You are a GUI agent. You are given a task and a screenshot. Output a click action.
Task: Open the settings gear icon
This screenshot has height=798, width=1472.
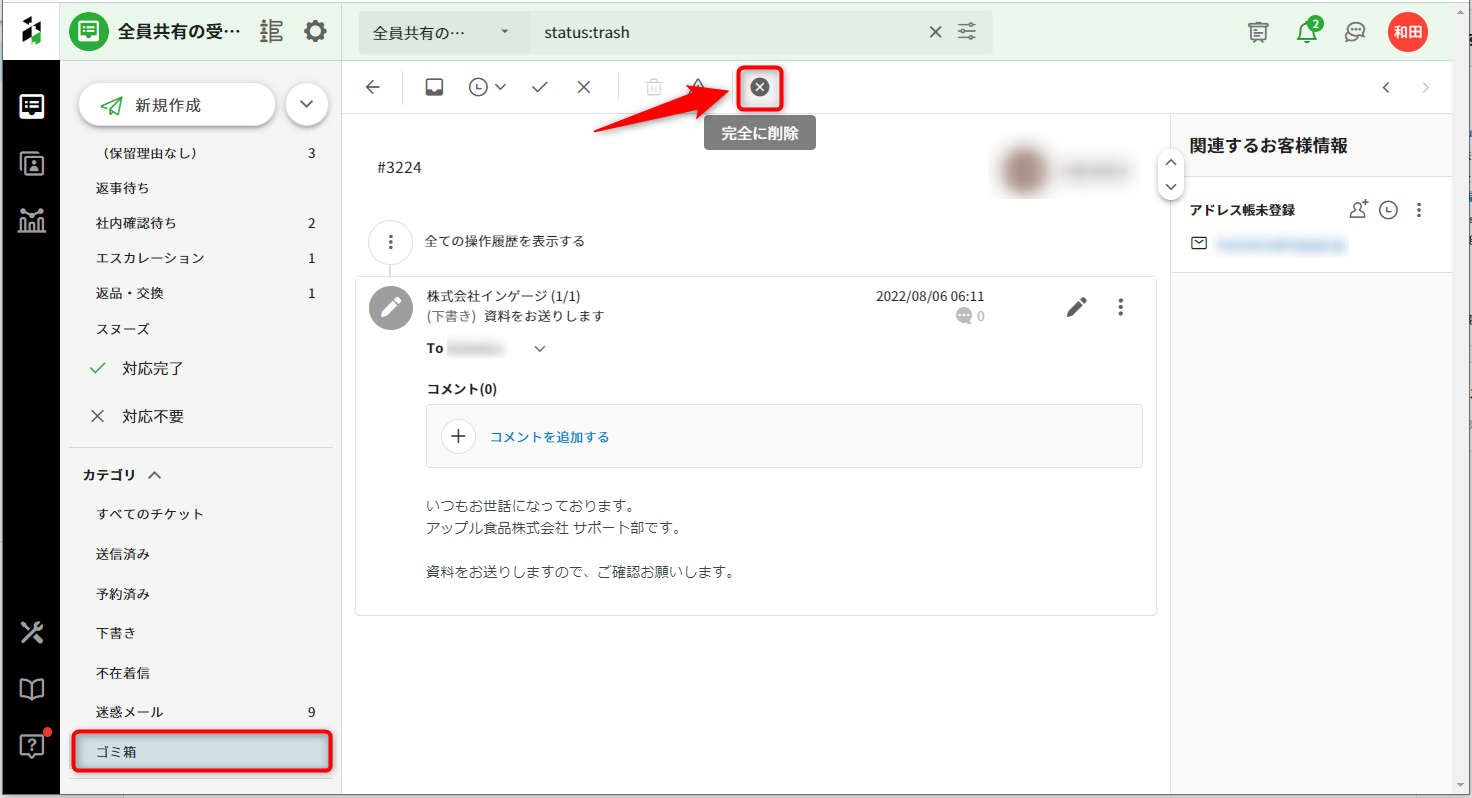(315, 32)
